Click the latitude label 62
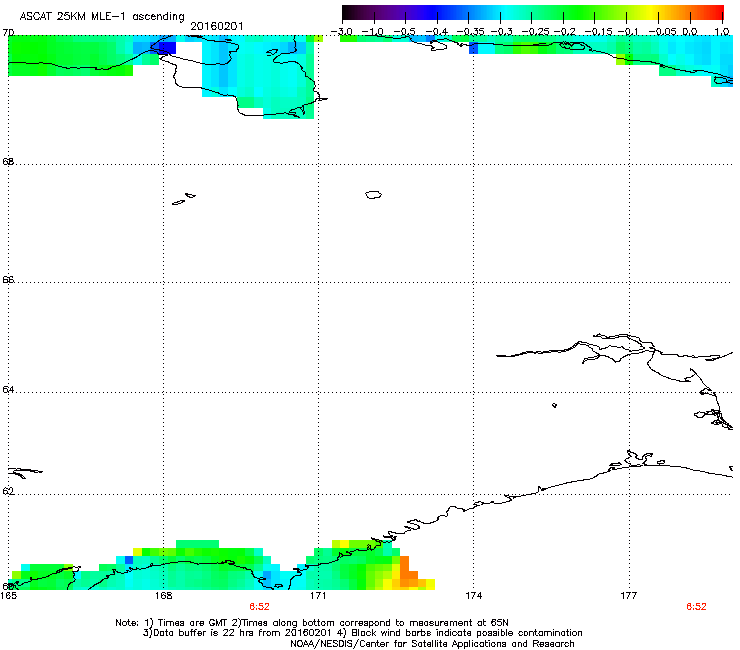Image resolution: width=740 pixels, height=650 pixels. 8,491
